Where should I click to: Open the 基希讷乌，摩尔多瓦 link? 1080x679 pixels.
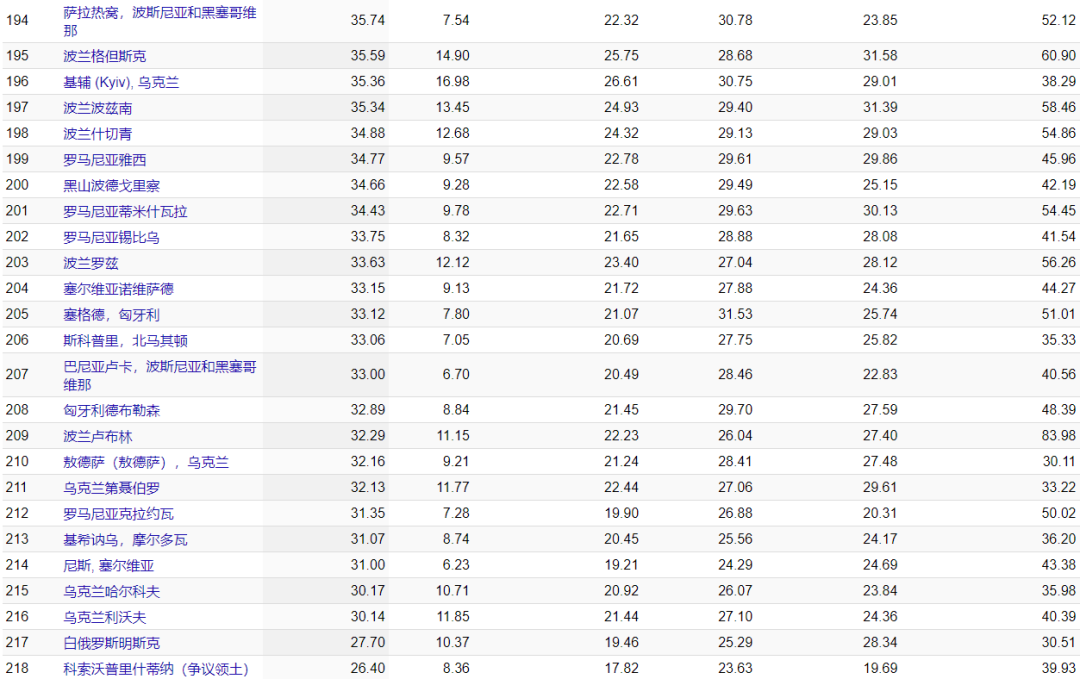pos(125,539)
